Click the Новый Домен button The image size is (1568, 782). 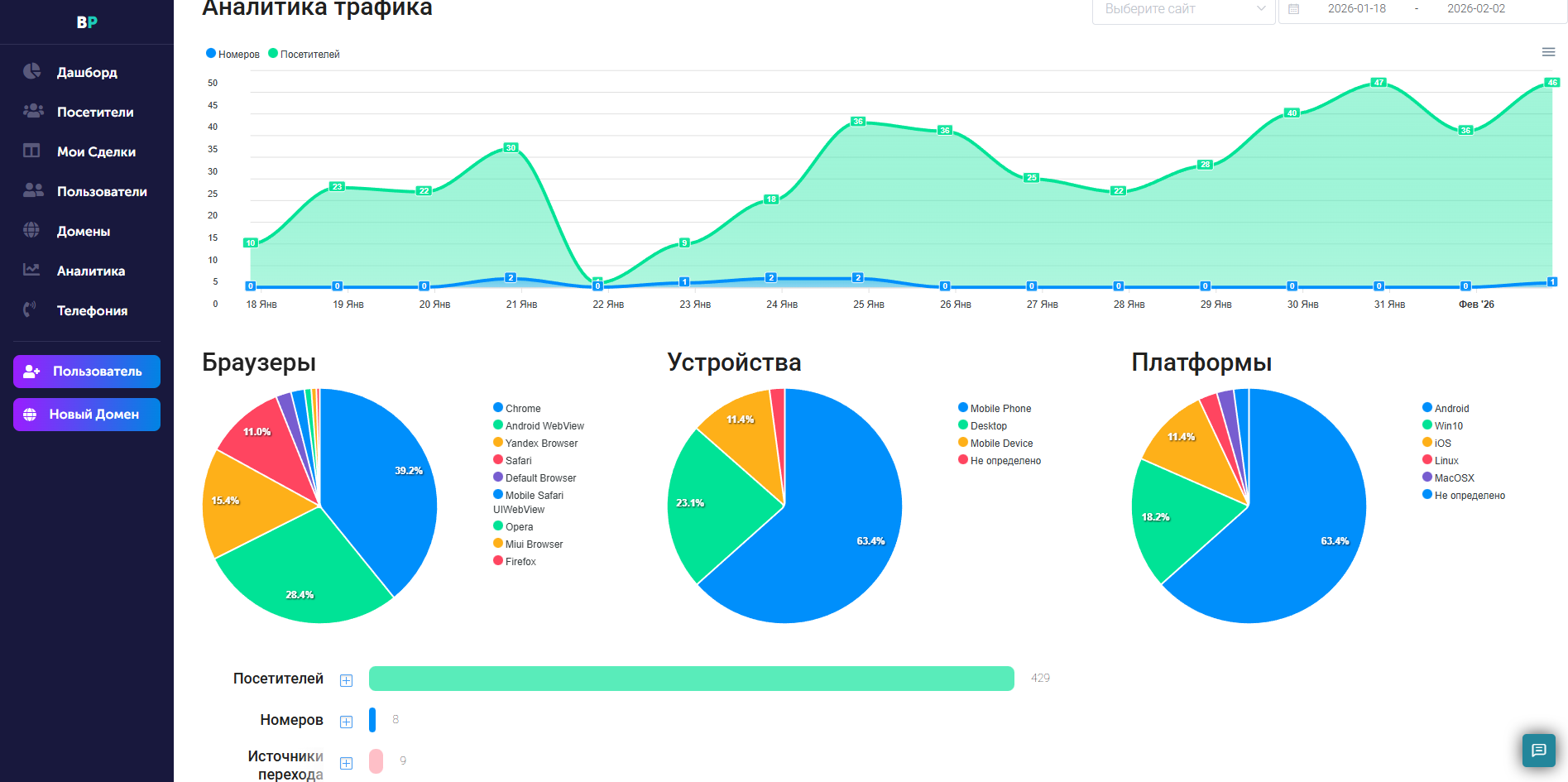(x=87, y=415)
